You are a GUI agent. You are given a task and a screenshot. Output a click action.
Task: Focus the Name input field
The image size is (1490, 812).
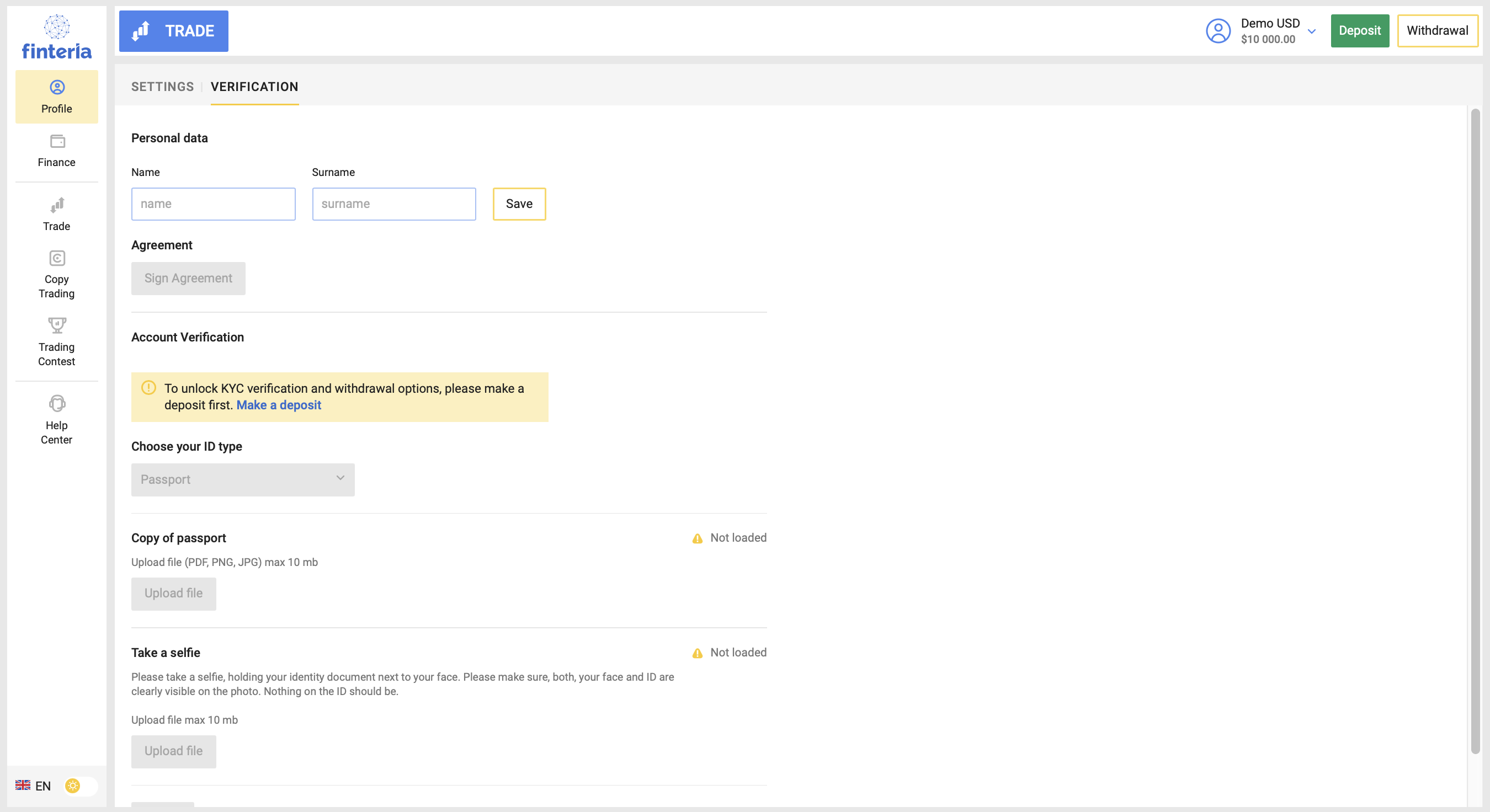coord(213,204)
